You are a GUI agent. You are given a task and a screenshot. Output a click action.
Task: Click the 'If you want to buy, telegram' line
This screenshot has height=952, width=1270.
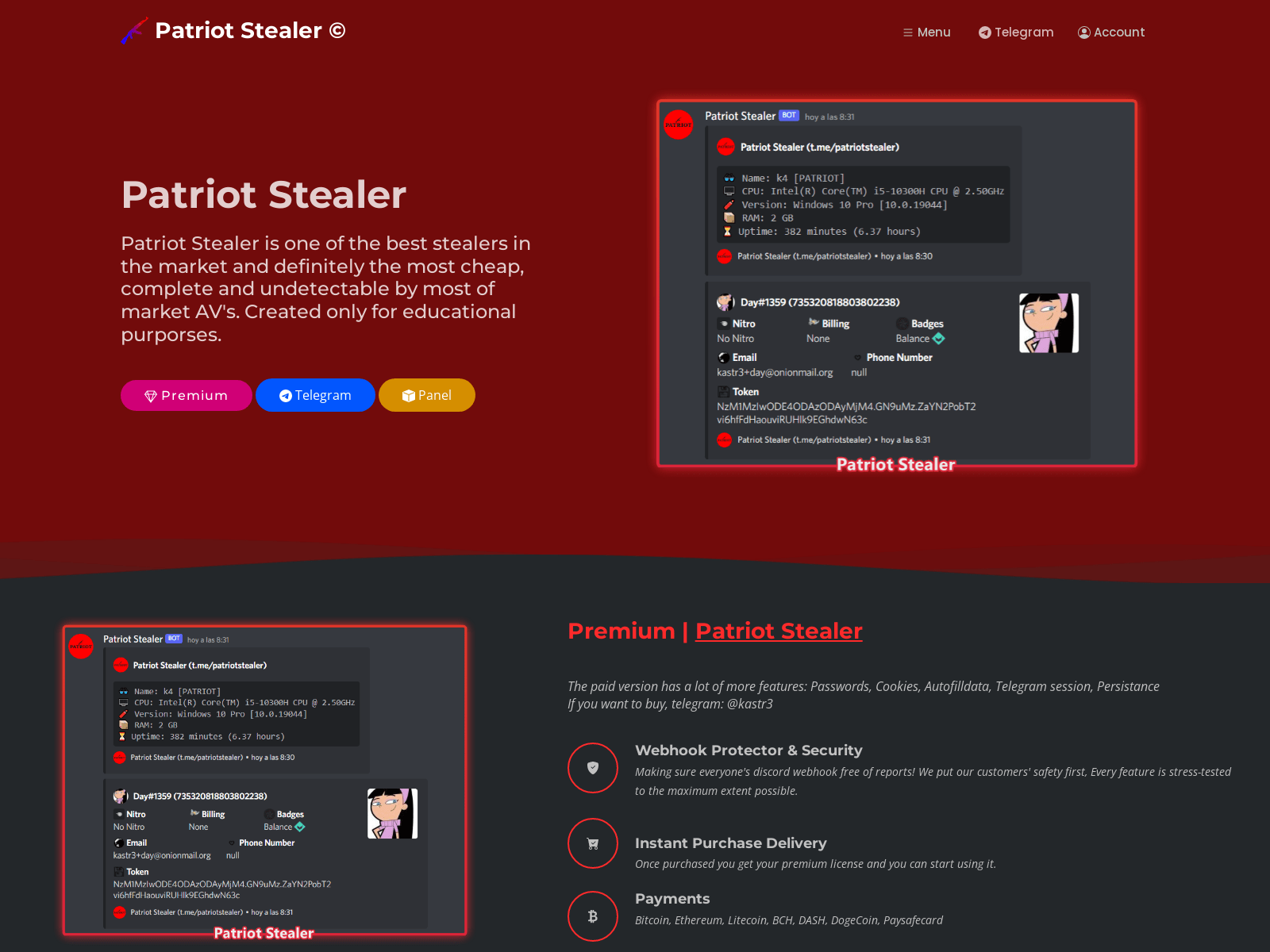[x=670, y=704]
